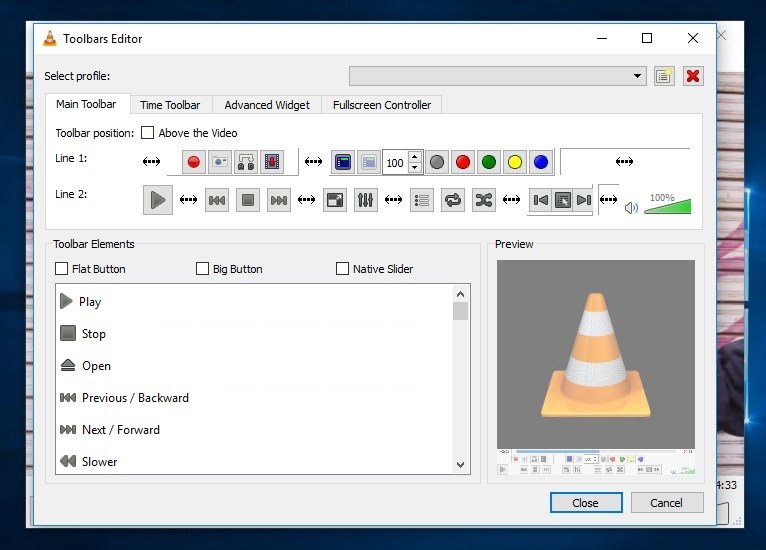
Task: Click the New profile icon
Action: point(664,76)
